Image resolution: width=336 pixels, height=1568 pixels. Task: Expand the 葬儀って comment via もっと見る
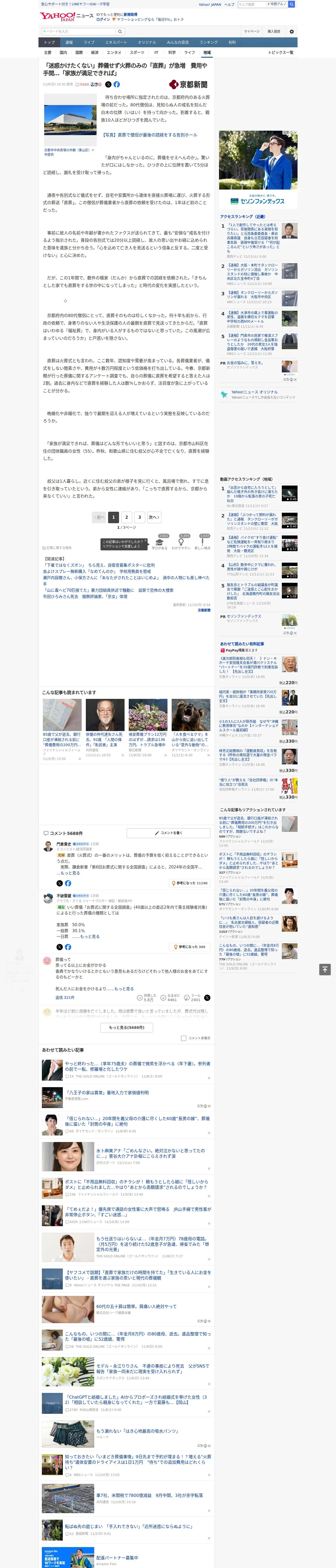(x=124, y=989)
